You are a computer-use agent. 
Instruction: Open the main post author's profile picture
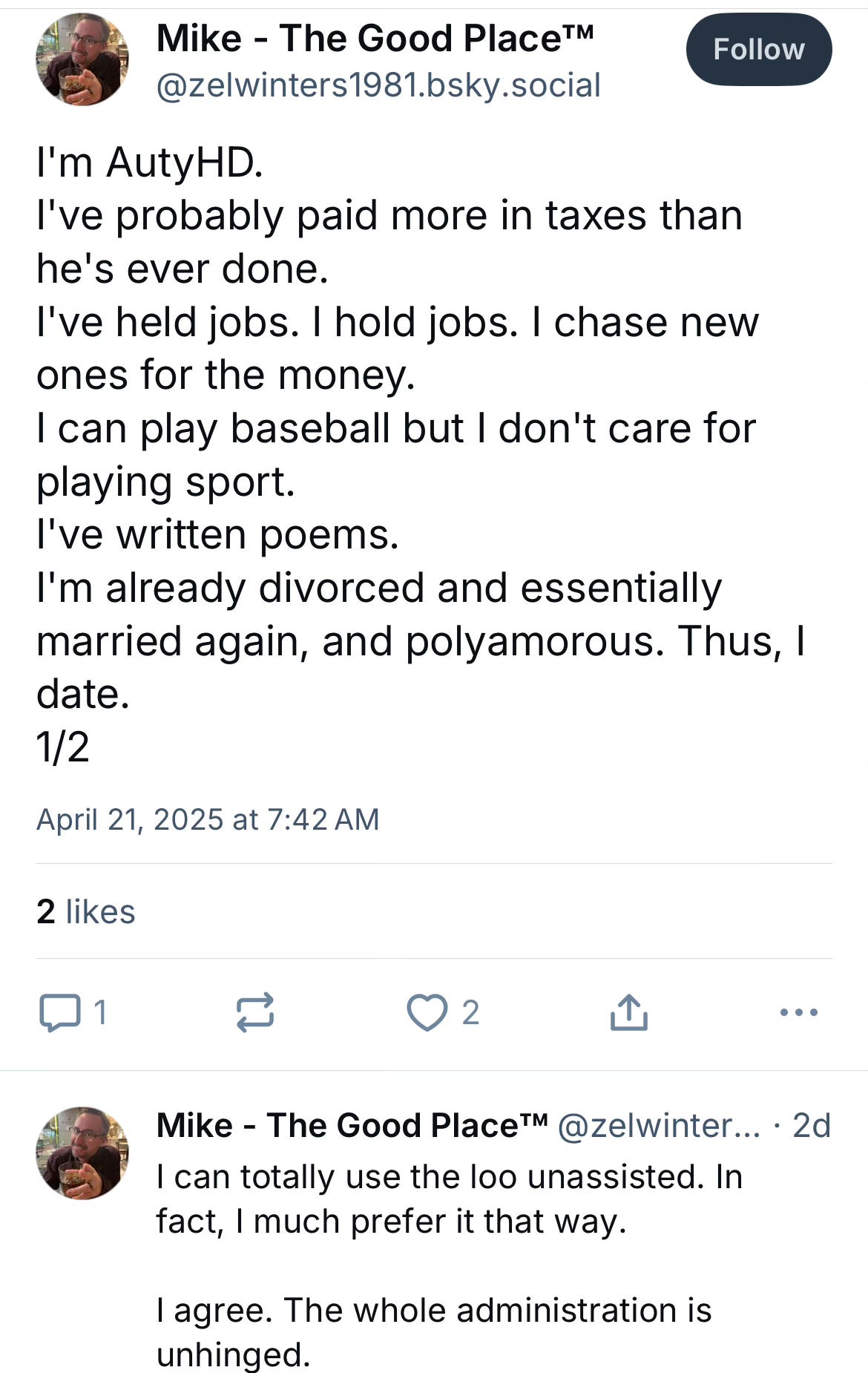(x=82, y=59)
